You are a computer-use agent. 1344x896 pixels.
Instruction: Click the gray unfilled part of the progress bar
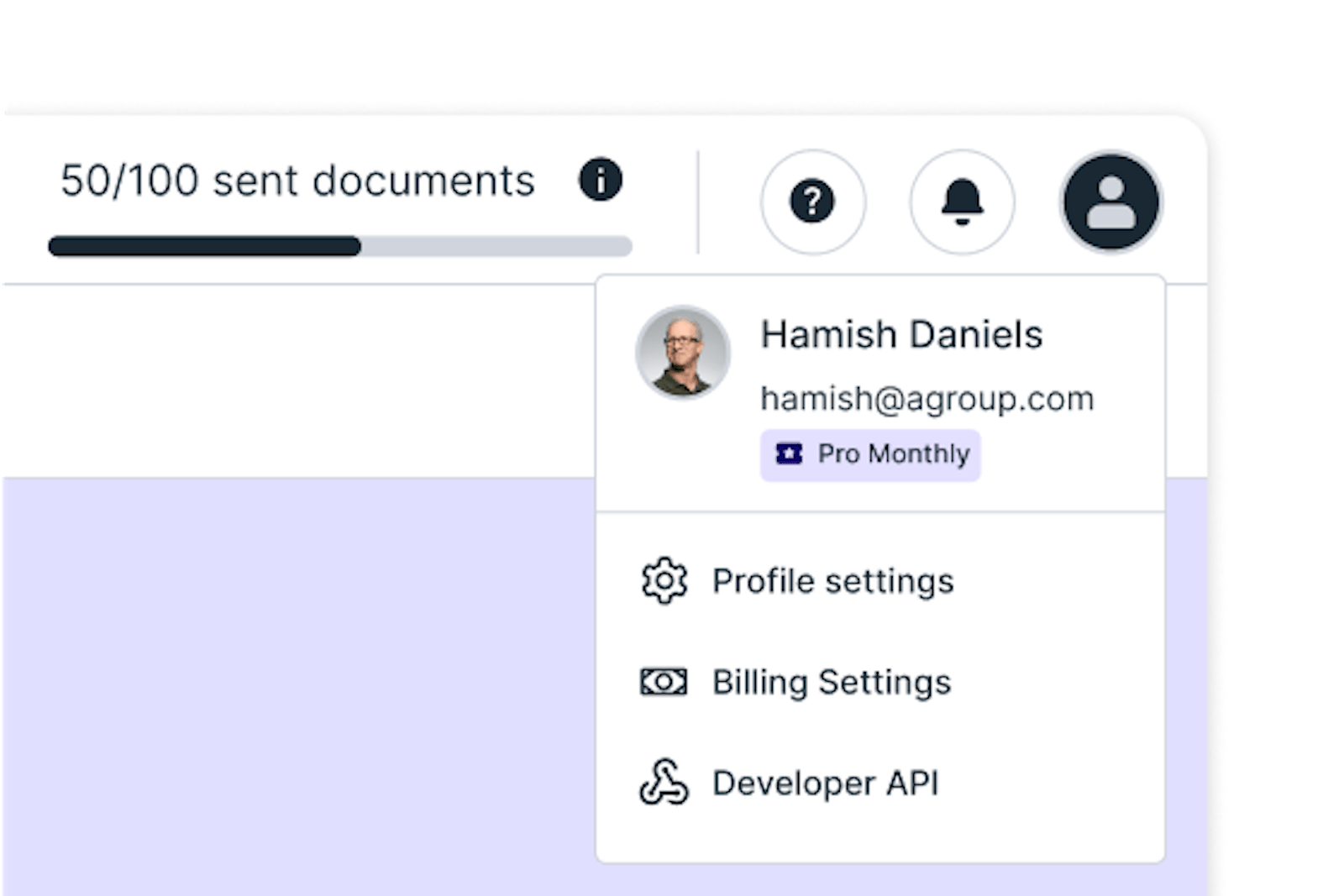[496, 246]
